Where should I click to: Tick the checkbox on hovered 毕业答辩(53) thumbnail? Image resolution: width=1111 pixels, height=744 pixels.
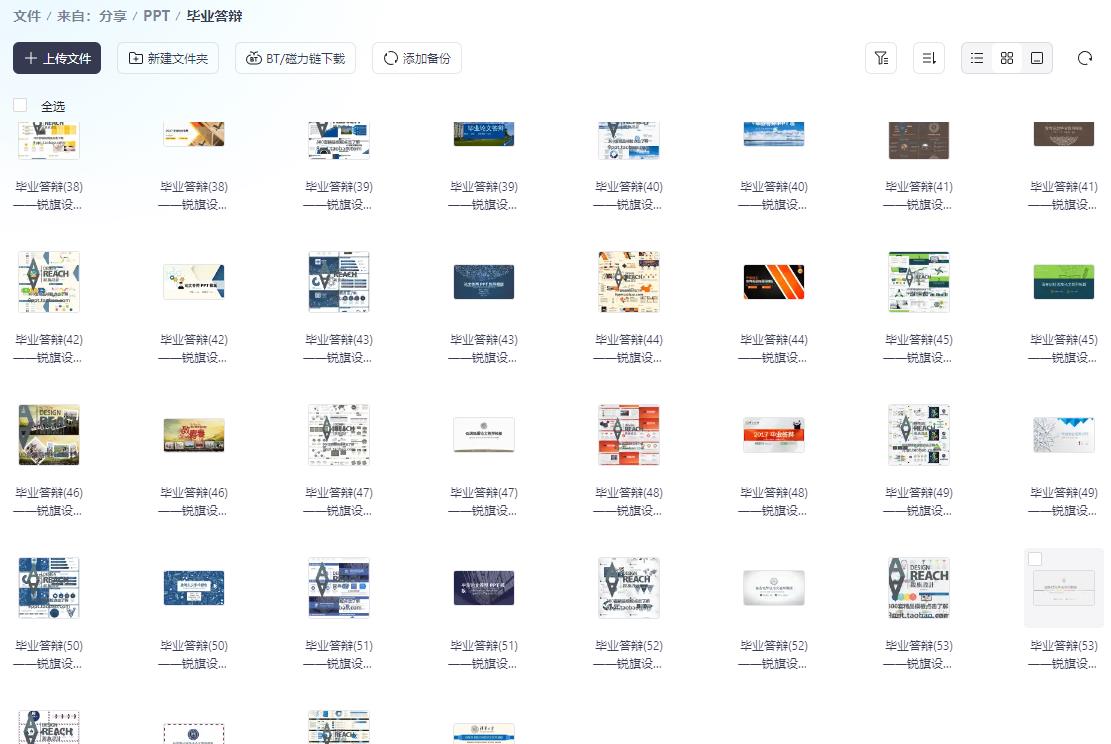tap(1035, 559)
